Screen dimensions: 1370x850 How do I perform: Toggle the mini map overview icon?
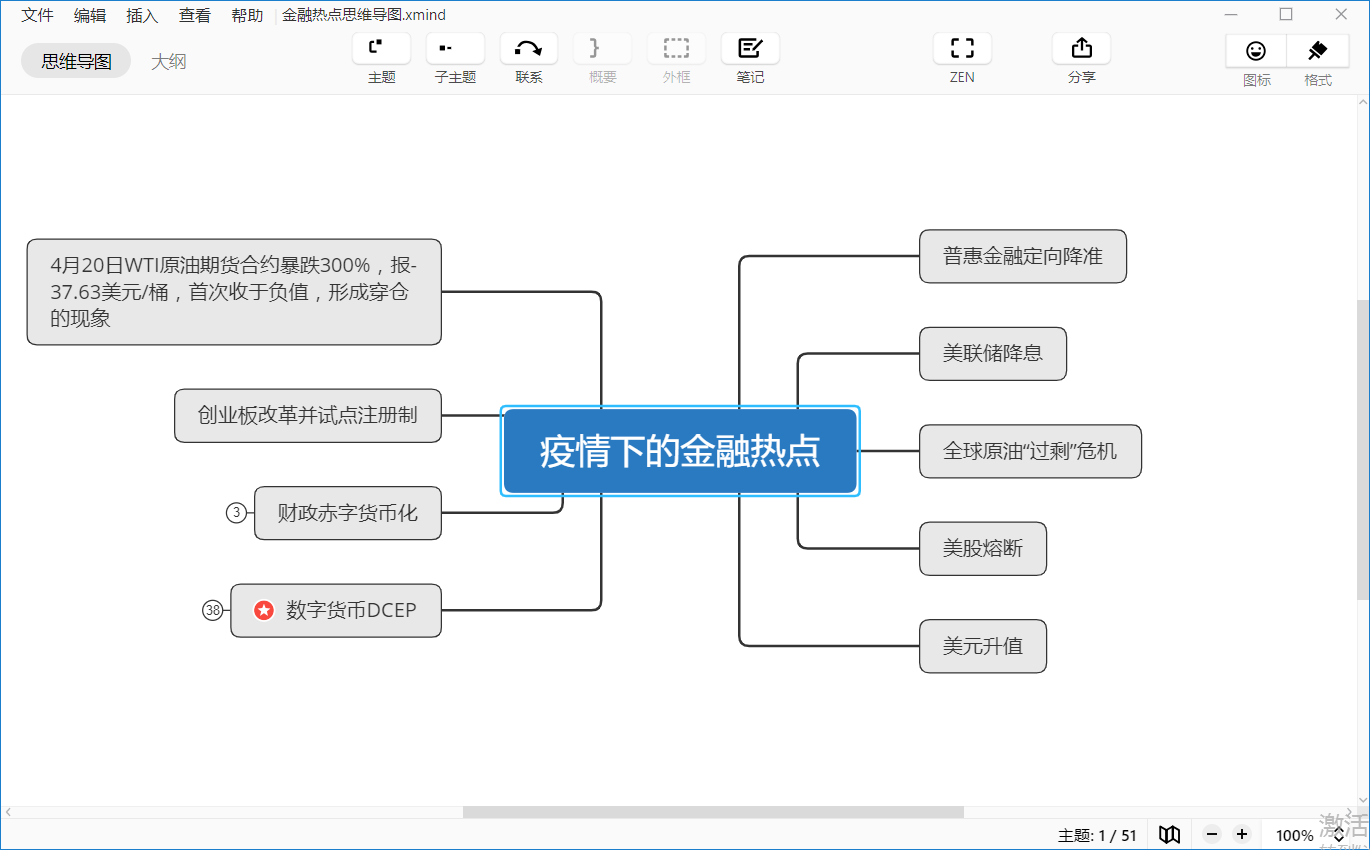pyautogui.click(x=1169, y=835)
